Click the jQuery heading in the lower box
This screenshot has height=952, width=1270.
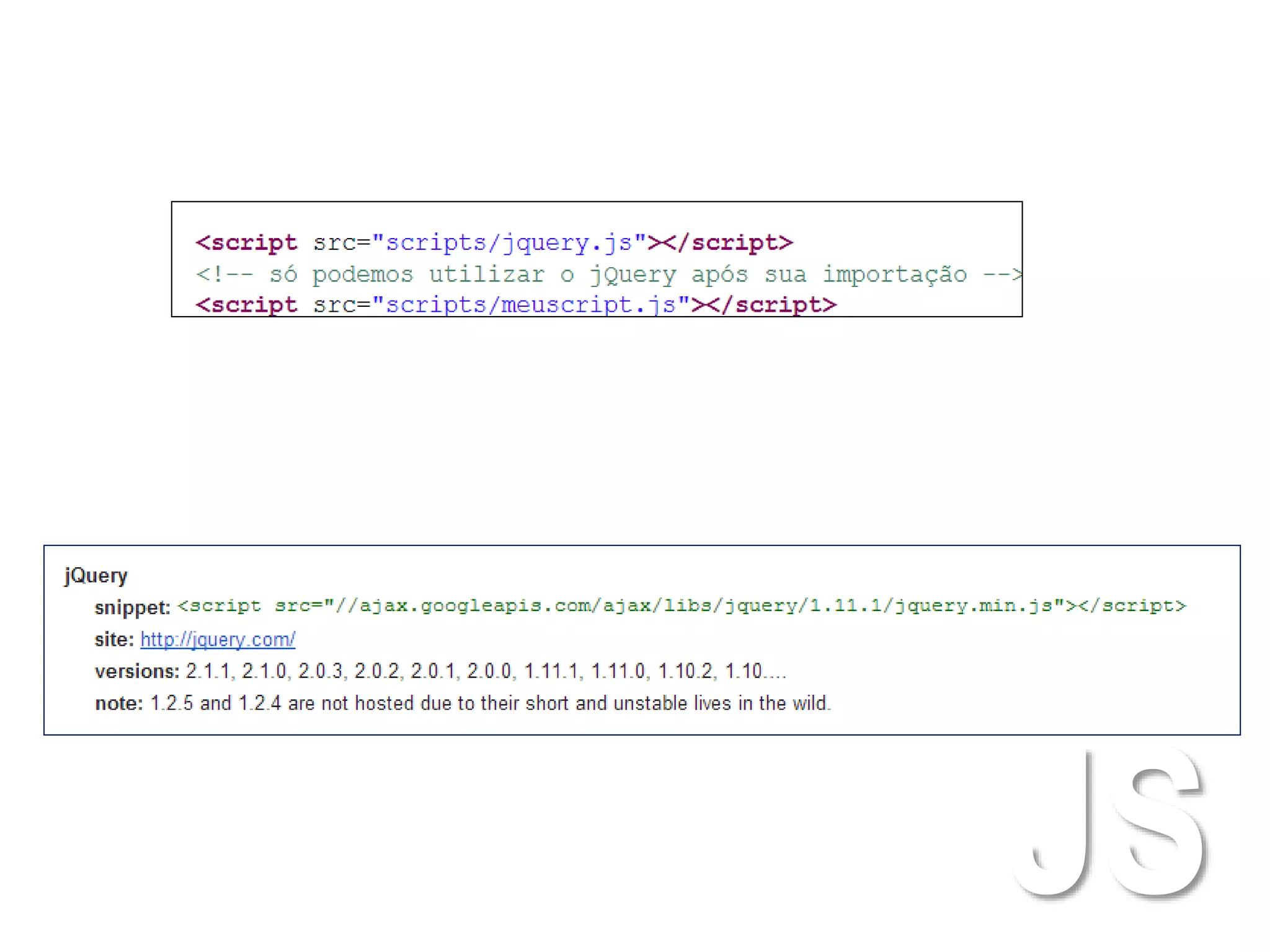(96, 575)
